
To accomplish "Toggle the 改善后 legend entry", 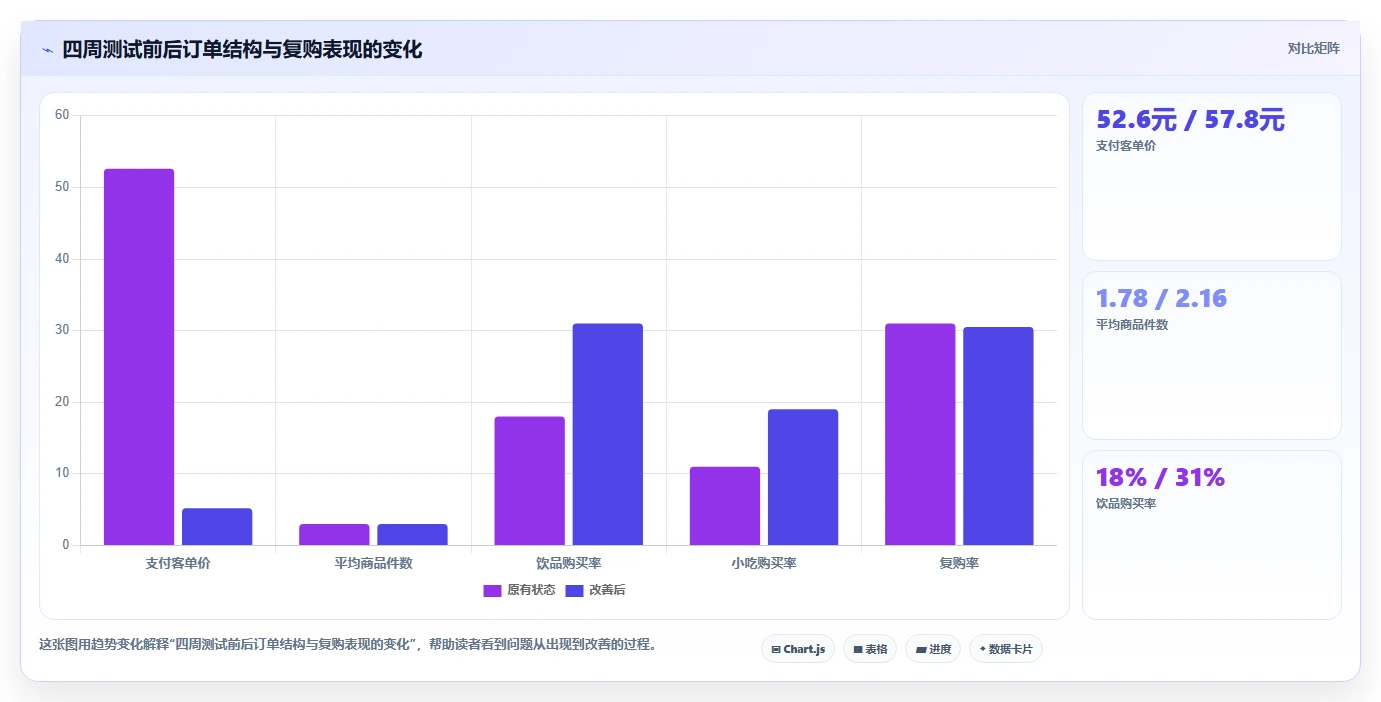I will (595, 590).
